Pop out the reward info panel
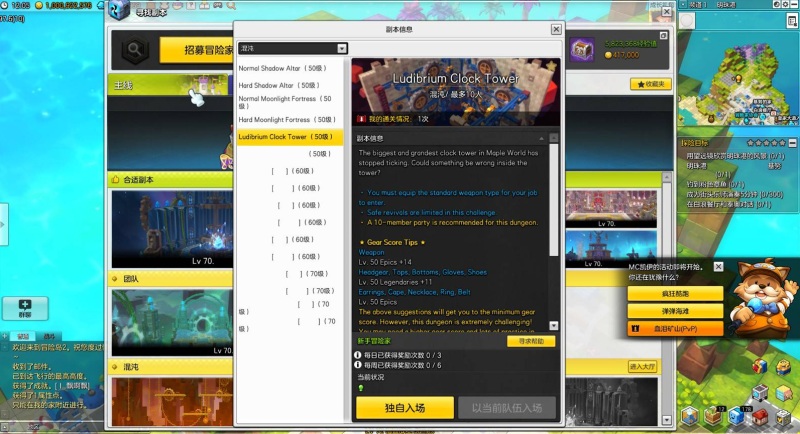 [x=663, y=36]
